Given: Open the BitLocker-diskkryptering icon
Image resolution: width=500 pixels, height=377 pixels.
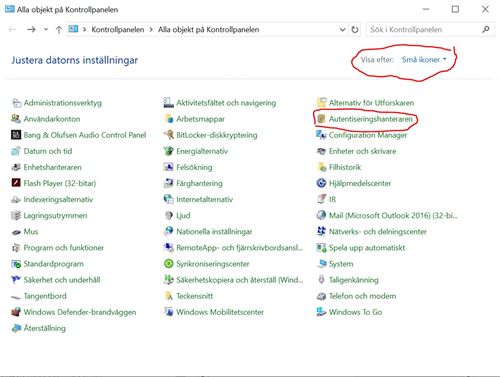Looking at the screenshot, I should click(169, 135).
